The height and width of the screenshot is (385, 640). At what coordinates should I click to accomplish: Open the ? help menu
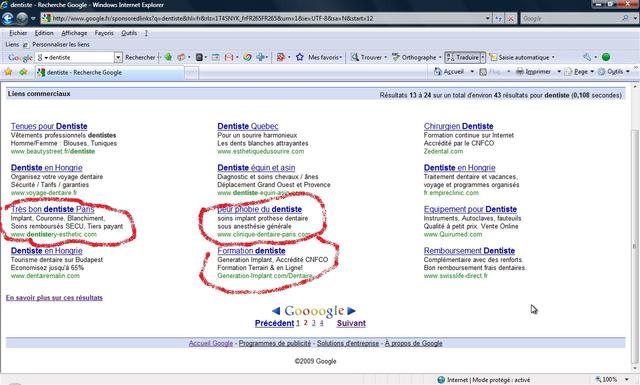tap(146, 33)
